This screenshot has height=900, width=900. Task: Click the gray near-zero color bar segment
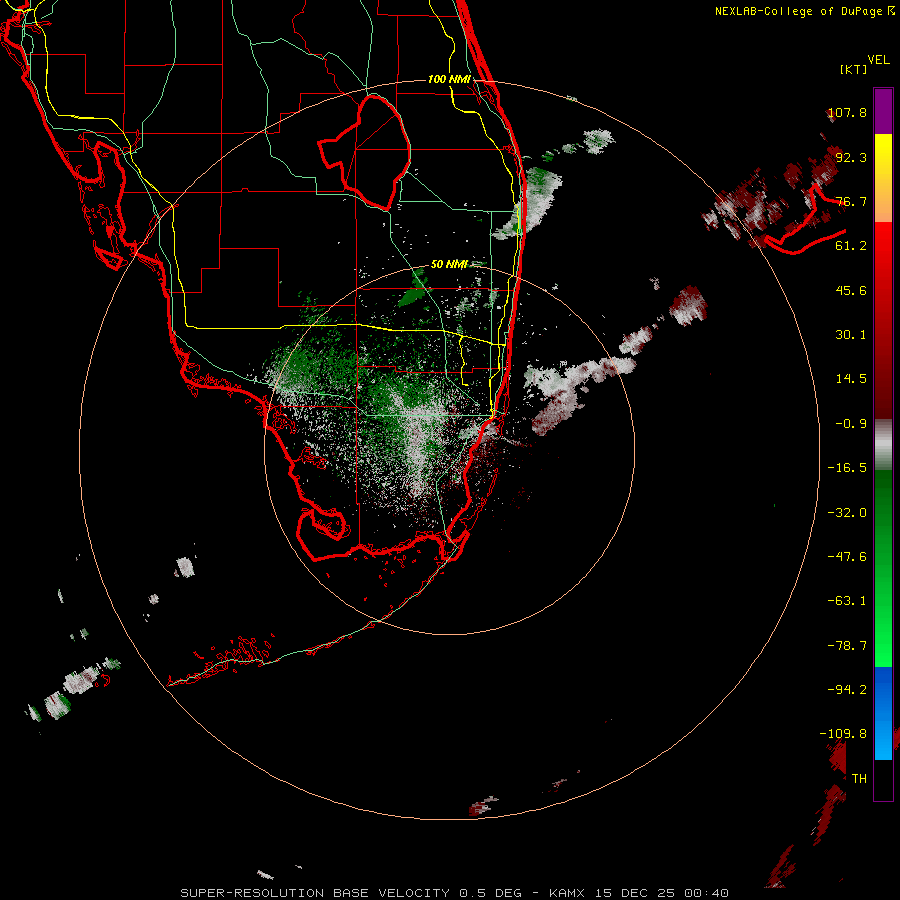[x=883, y=442]
